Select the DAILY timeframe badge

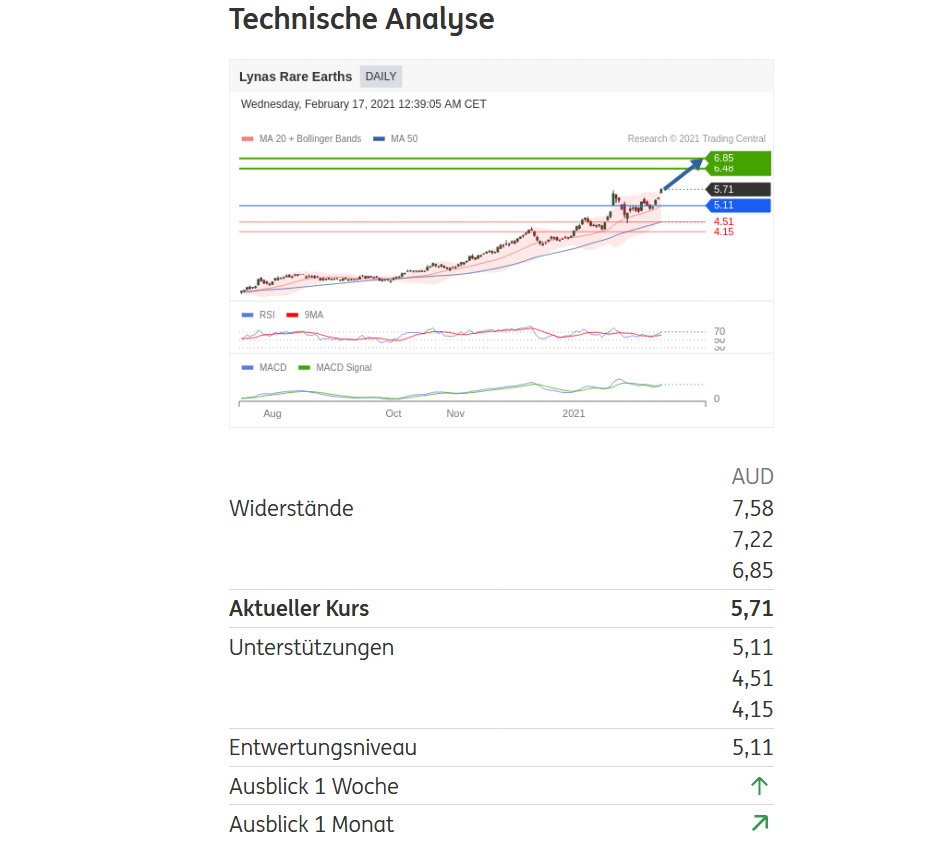coord(381,77)
